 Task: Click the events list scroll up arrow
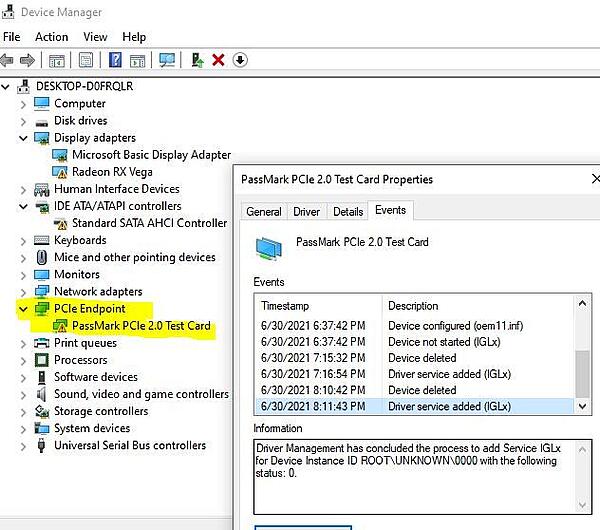[x=582, y=304]
